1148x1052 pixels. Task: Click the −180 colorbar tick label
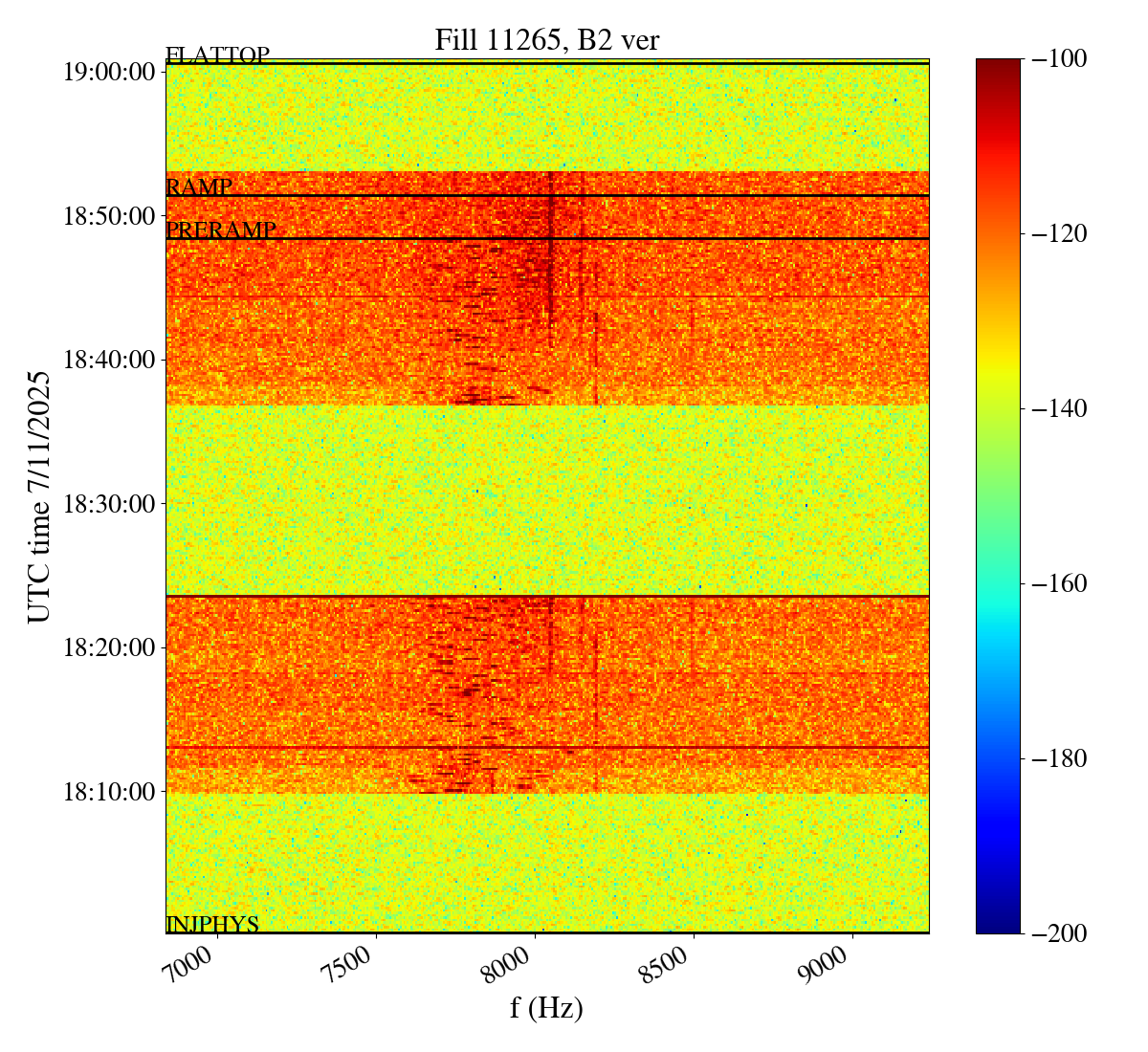point(1059,758)
